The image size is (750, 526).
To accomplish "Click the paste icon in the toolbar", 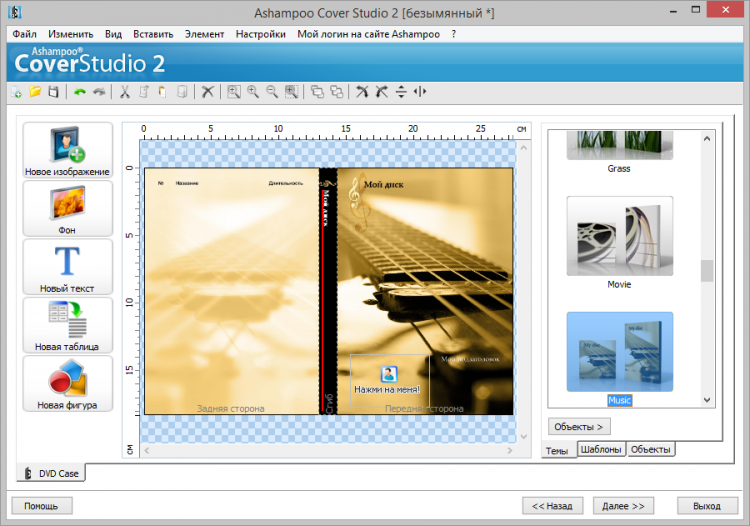I will point(163,92).
